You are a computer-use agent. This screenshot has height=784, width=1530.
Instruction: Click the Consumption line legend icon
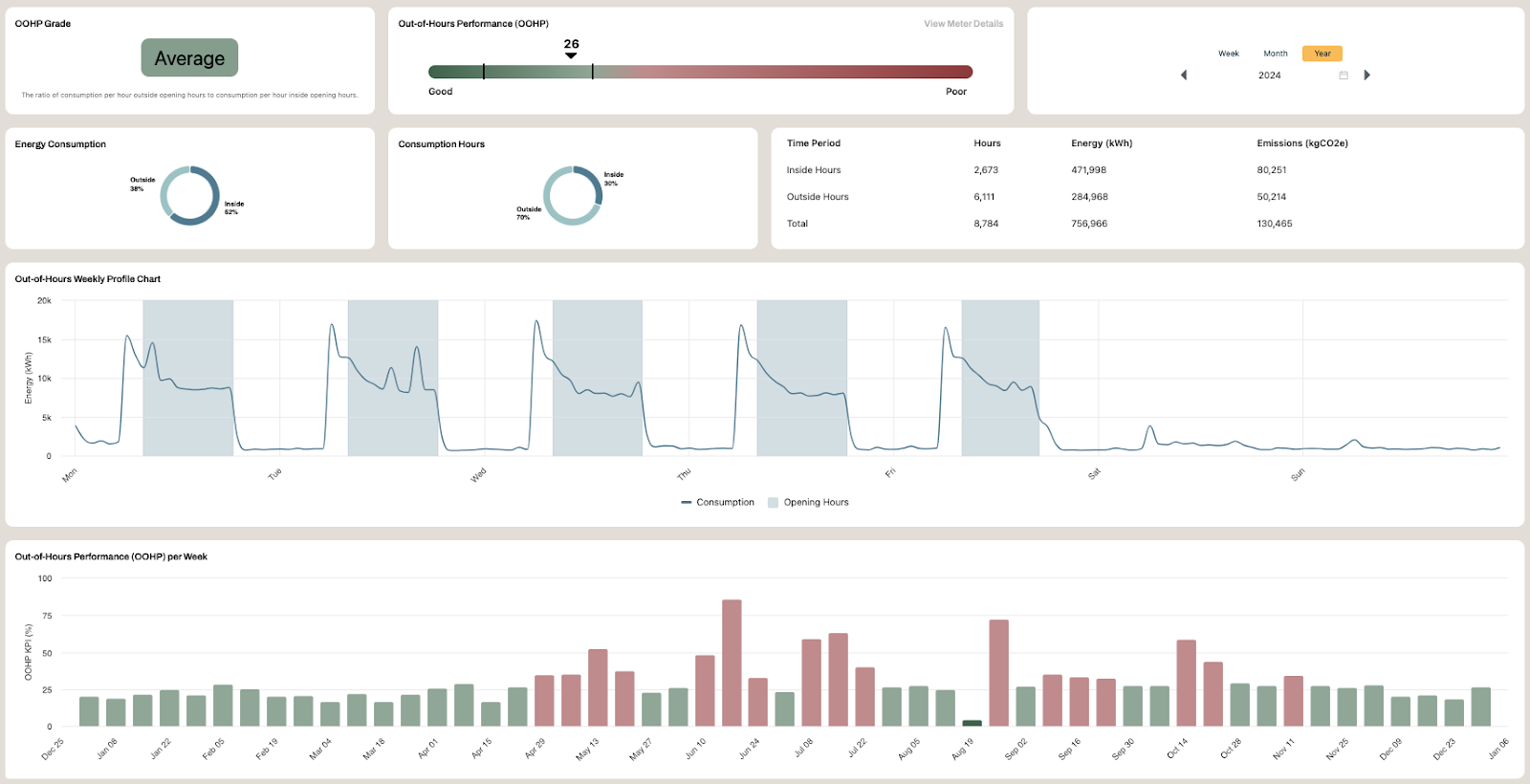[x=686, y=503]
